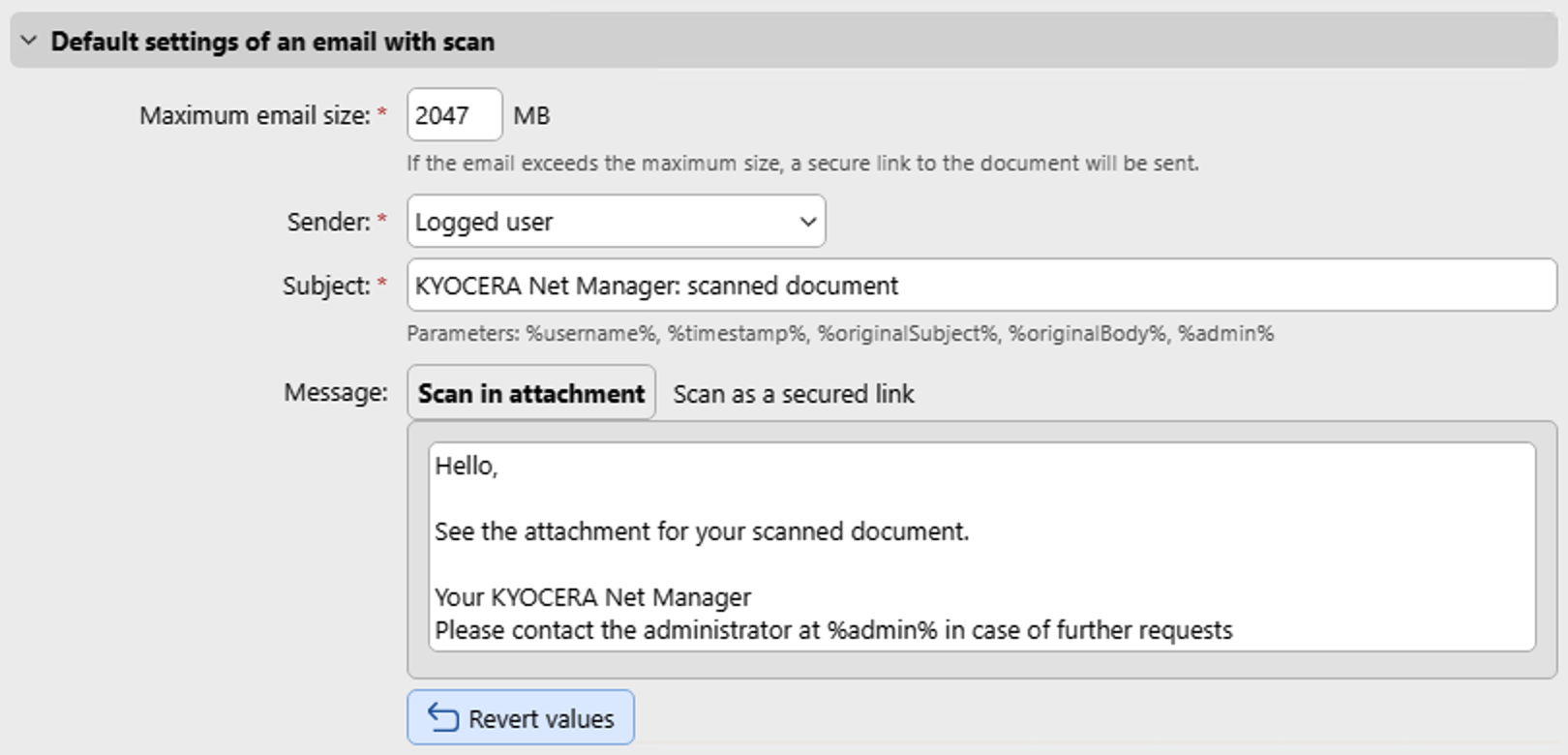Viewport: 1568px width, 755px height.
Task: Click the undo arrow icon on Revert values
Action: 443,718
